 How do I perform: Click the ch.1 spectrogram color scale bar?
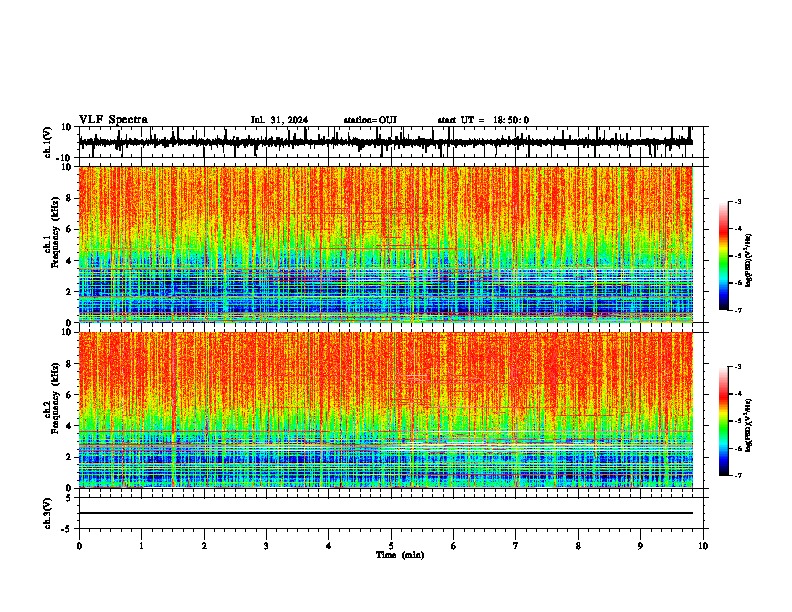pyautogui.click(x=724, y=256)
